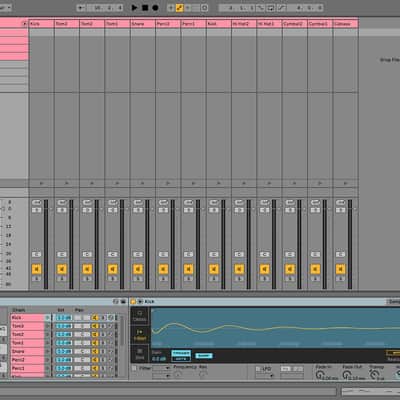This screenshot has width=400, height=400.
Task: Switch Simpler to Slice mode
Action: pos(140,354)
